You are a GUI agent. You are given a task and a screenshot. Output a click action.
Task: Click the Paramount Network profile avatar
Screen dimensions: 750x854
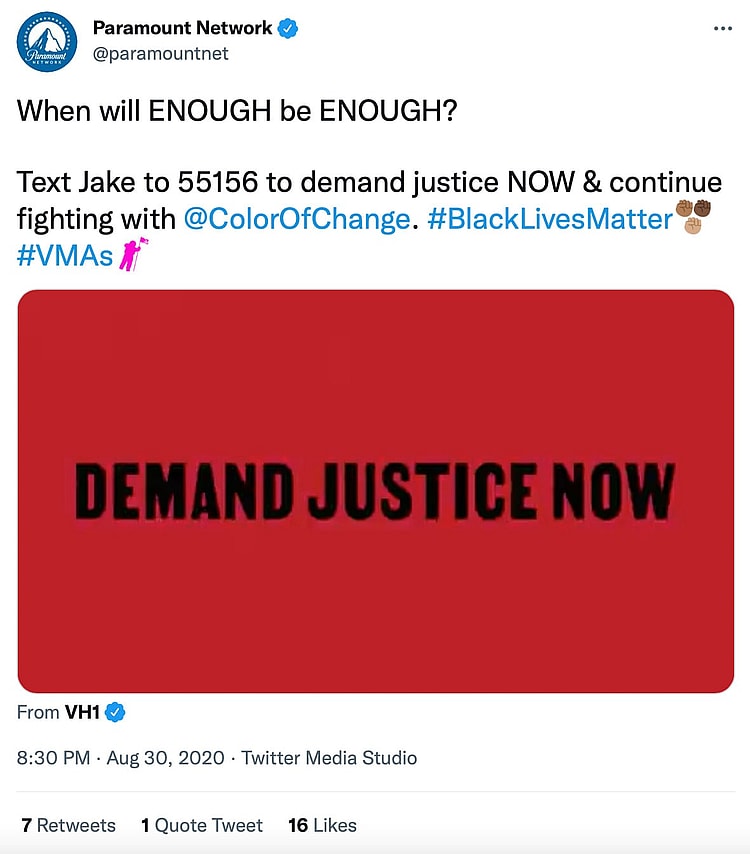pyautogui.click(x=47, y=42)
